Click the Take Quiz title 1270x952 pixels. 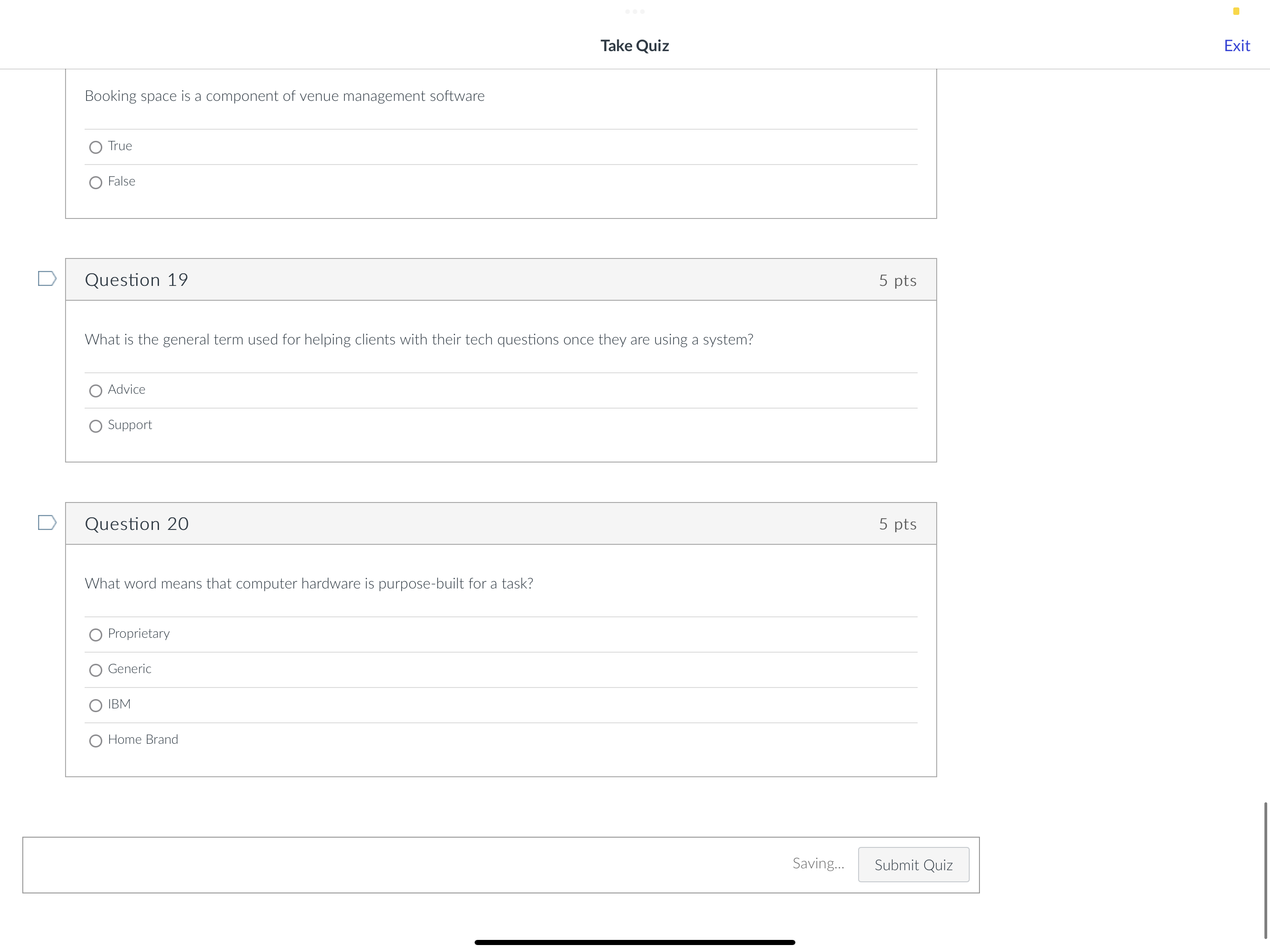point(635,46)
